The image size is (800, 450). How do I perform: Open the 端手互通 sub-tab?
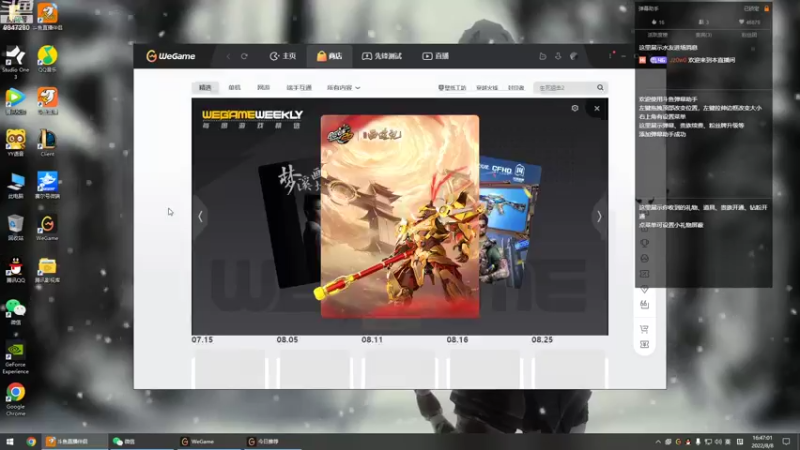click(x=299, y=88)
